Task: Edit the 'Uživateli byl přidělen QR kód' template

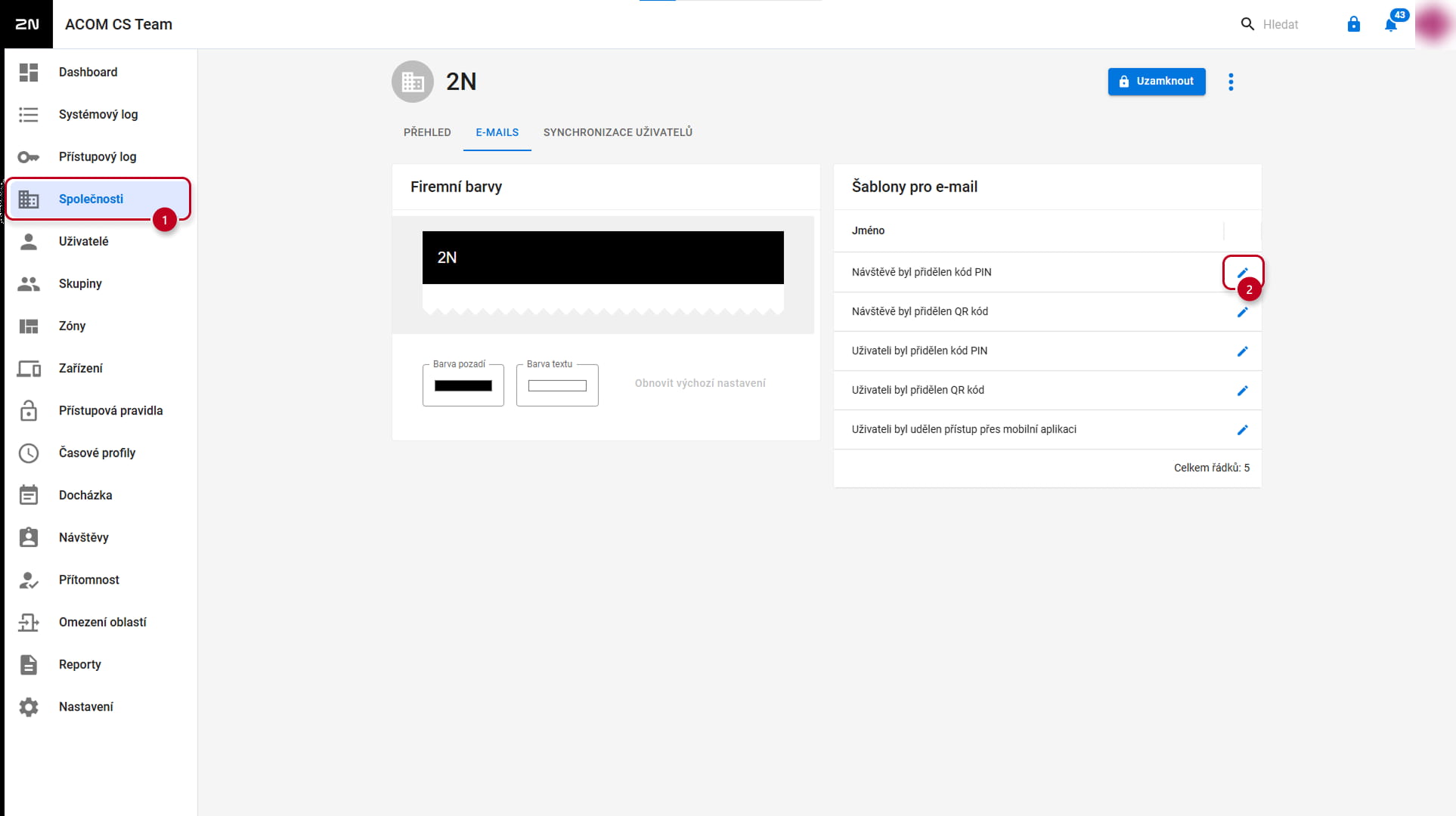Action: coord(1242,391)
